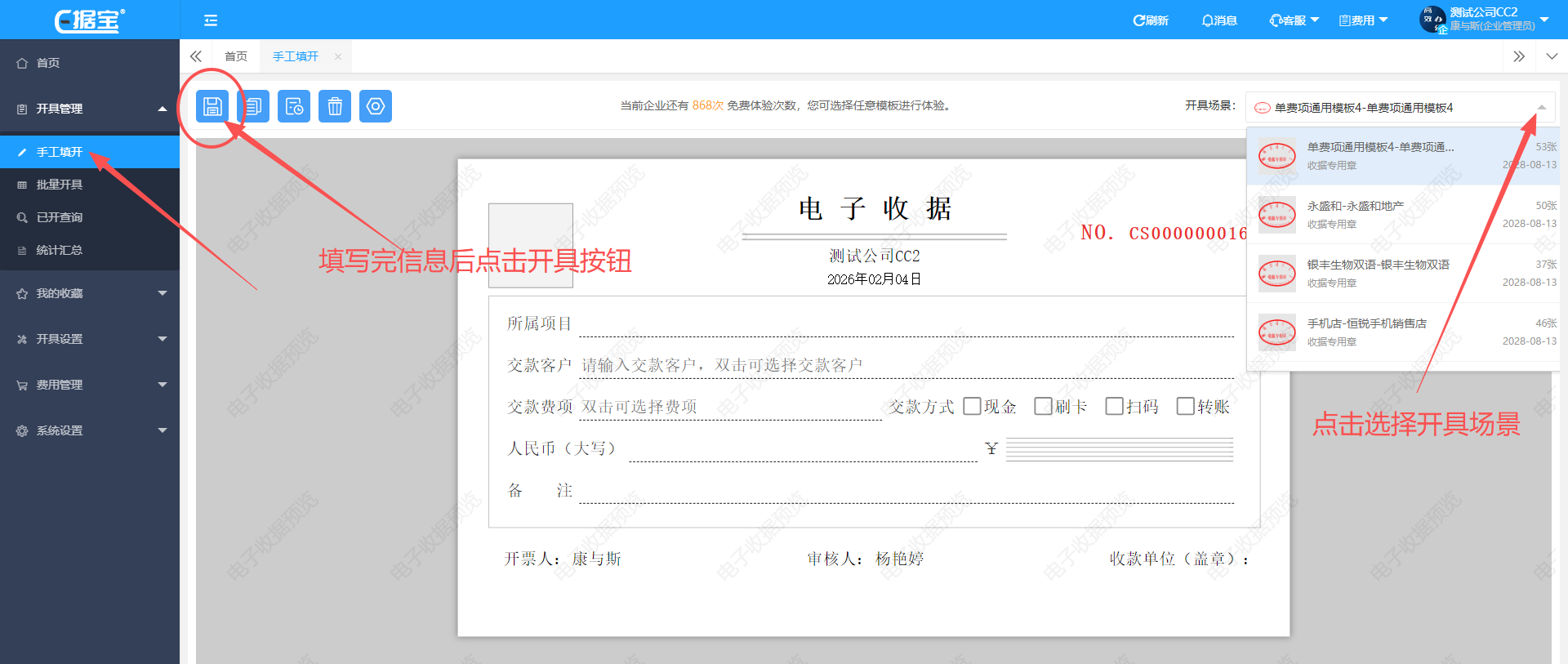Open 批量开具 in the sidebar menu
Screen dimensions: 1568x664
(x=60, y=185)
